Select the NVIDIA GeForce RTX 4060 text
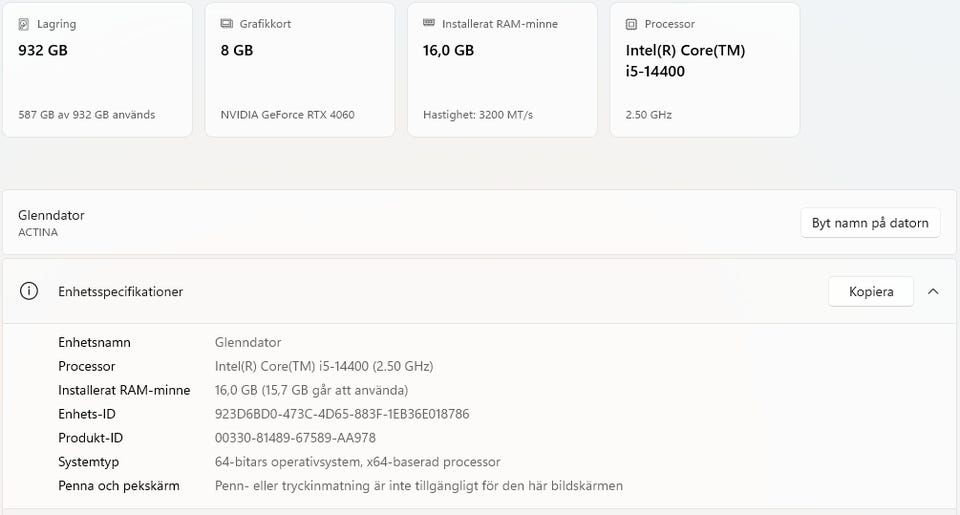Screen dimensions: 960x515 (287, 115)
